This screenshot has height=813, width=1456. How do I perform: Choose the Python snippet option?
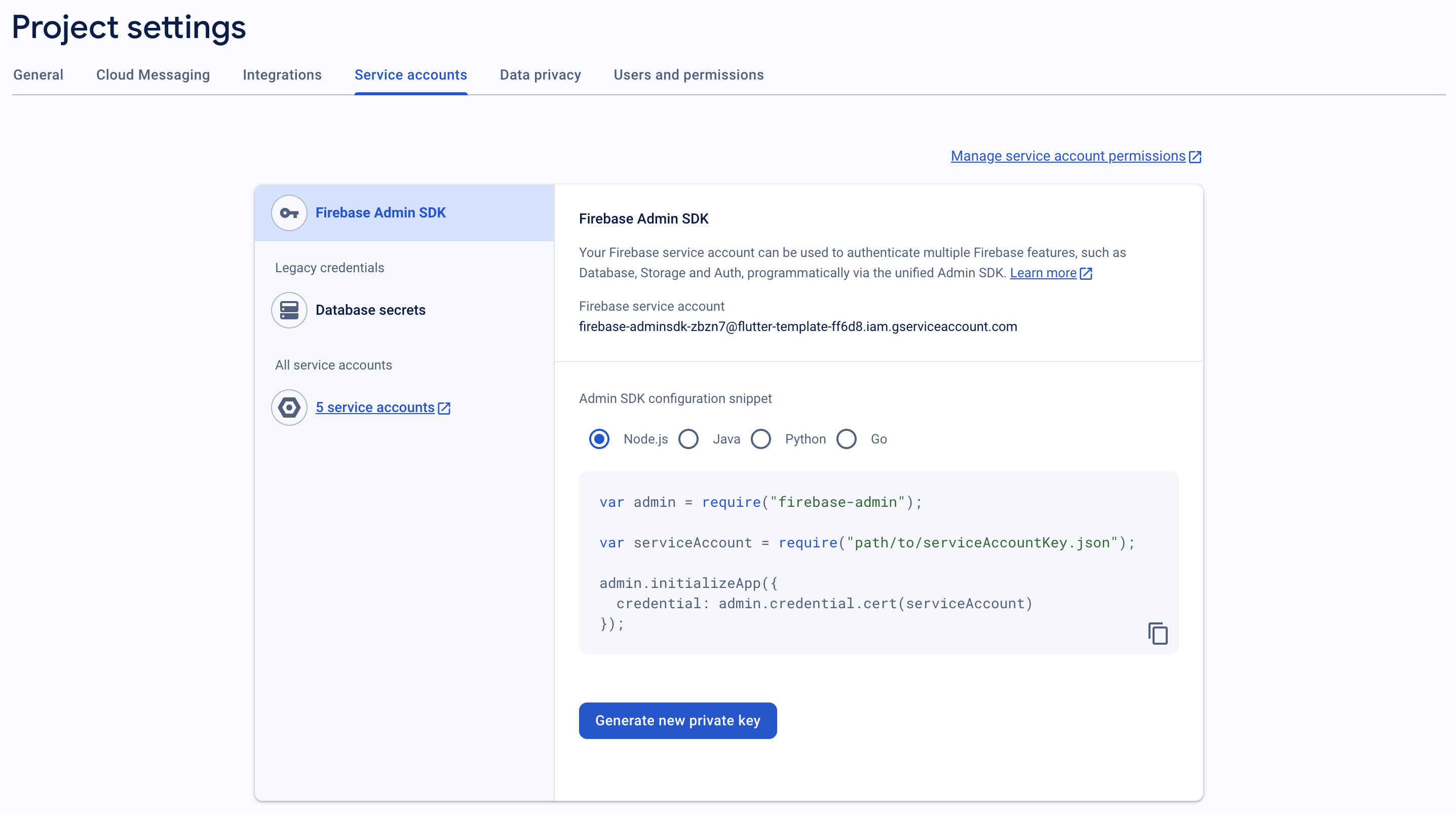[x=761, y=439]
